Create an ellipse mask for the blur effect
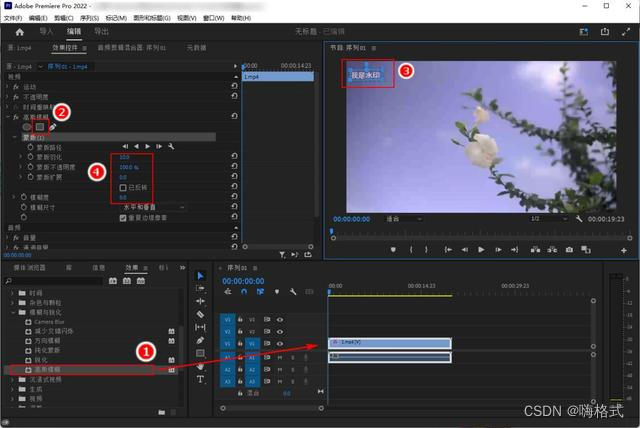This screenshot has height=428, width=640. point(27,127)
